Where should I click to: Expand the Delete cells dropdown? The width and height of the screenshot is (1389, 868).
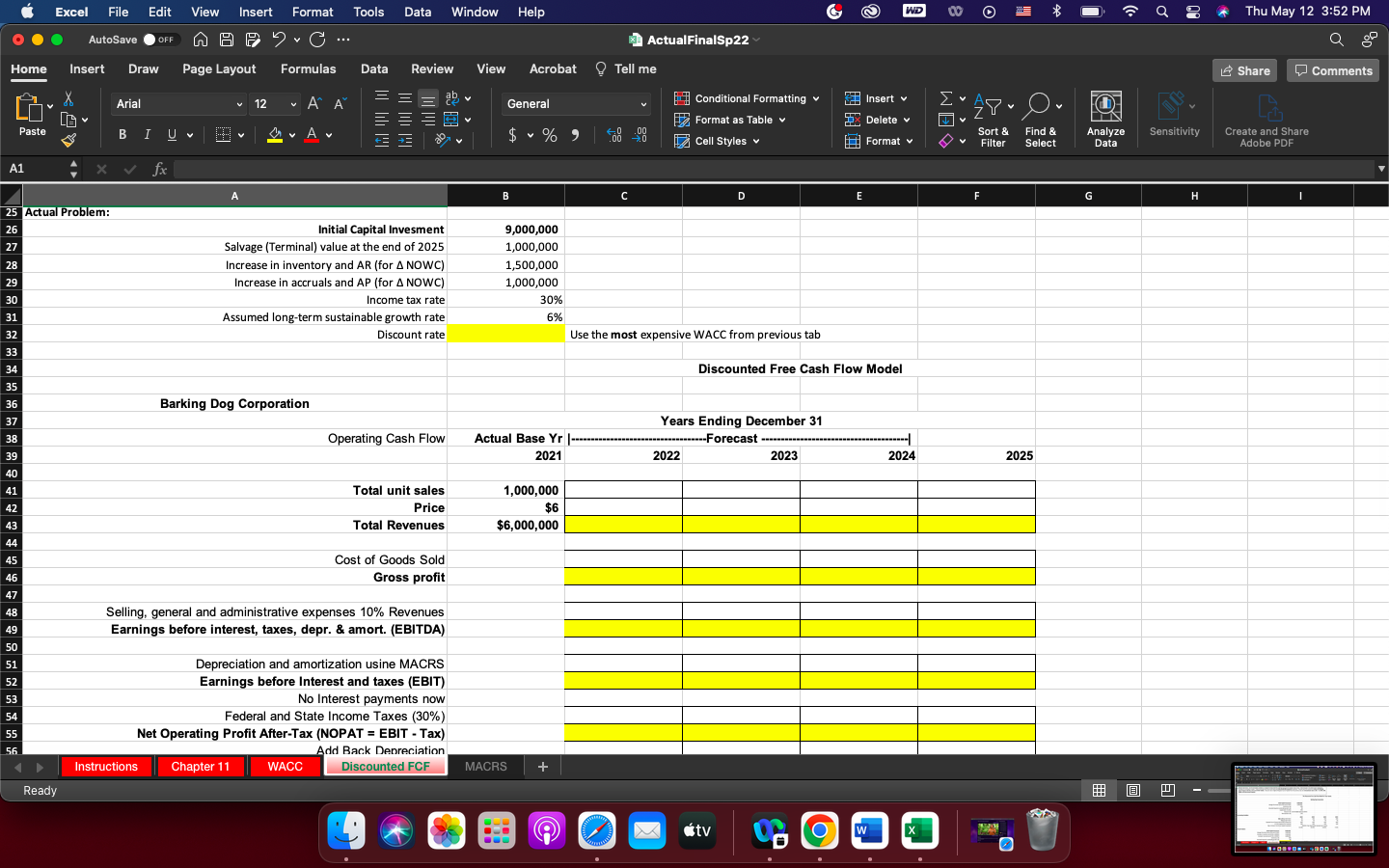click(908, 120)
